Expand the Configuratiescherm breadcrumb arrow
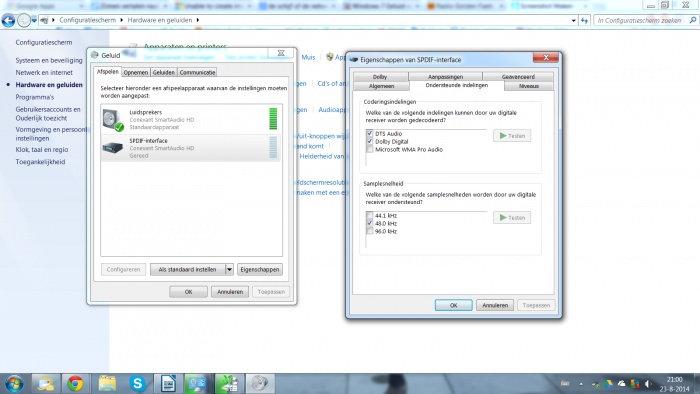 pyautogui.click(x=121, y=20)
